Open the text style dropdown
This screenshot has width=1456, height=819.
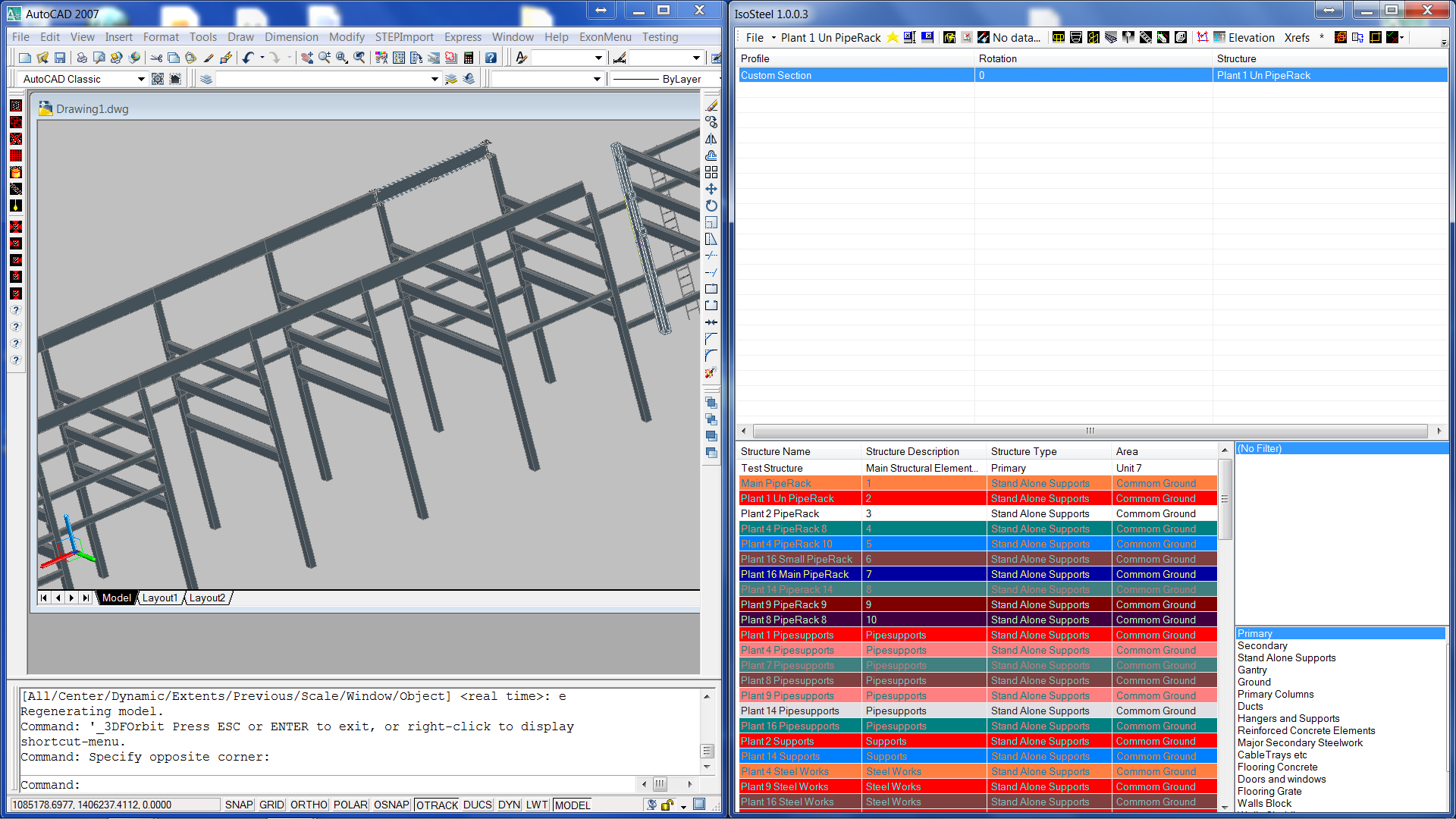598,58
